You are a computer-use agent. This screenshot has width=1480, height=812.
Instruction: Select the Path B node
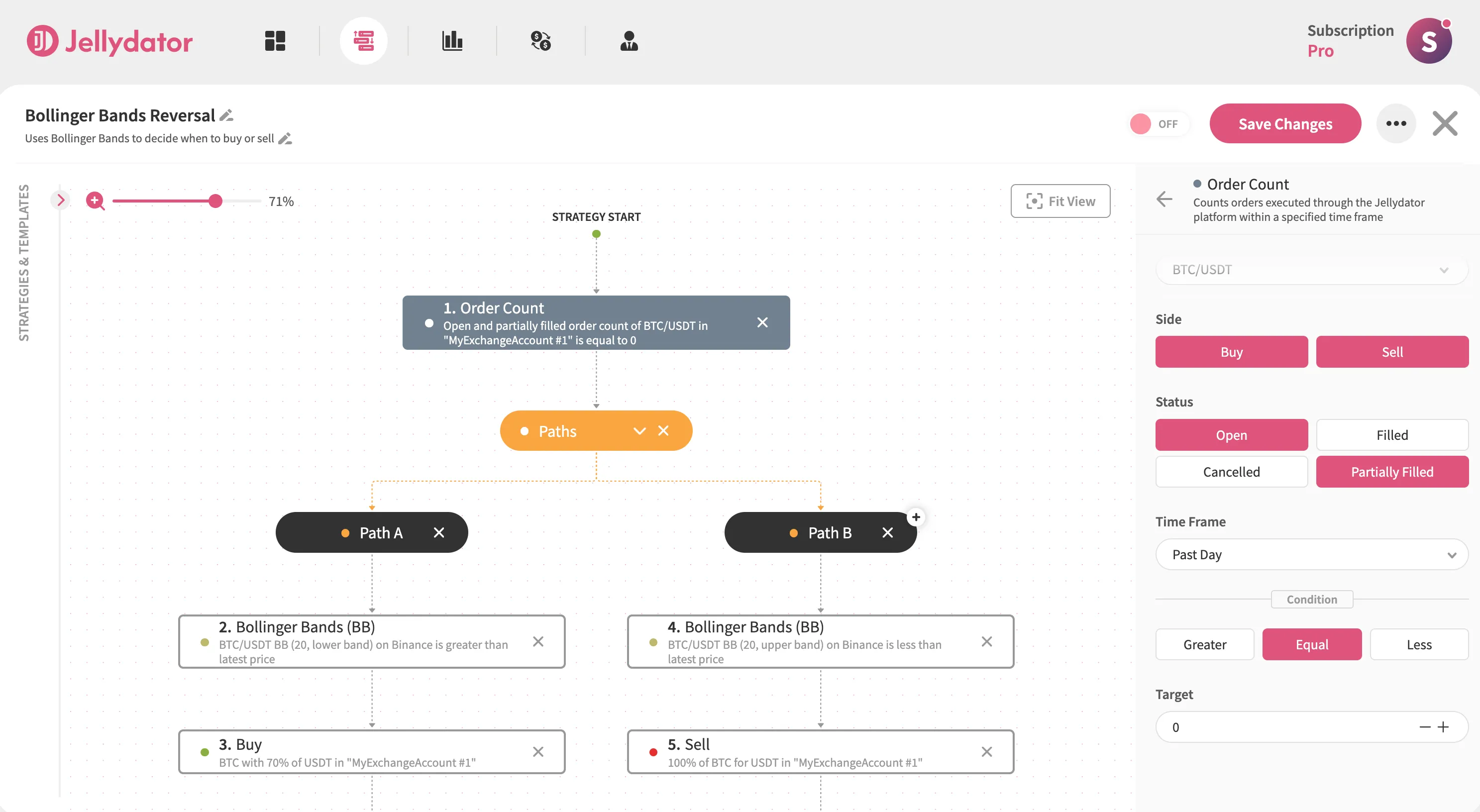[820, 533]
